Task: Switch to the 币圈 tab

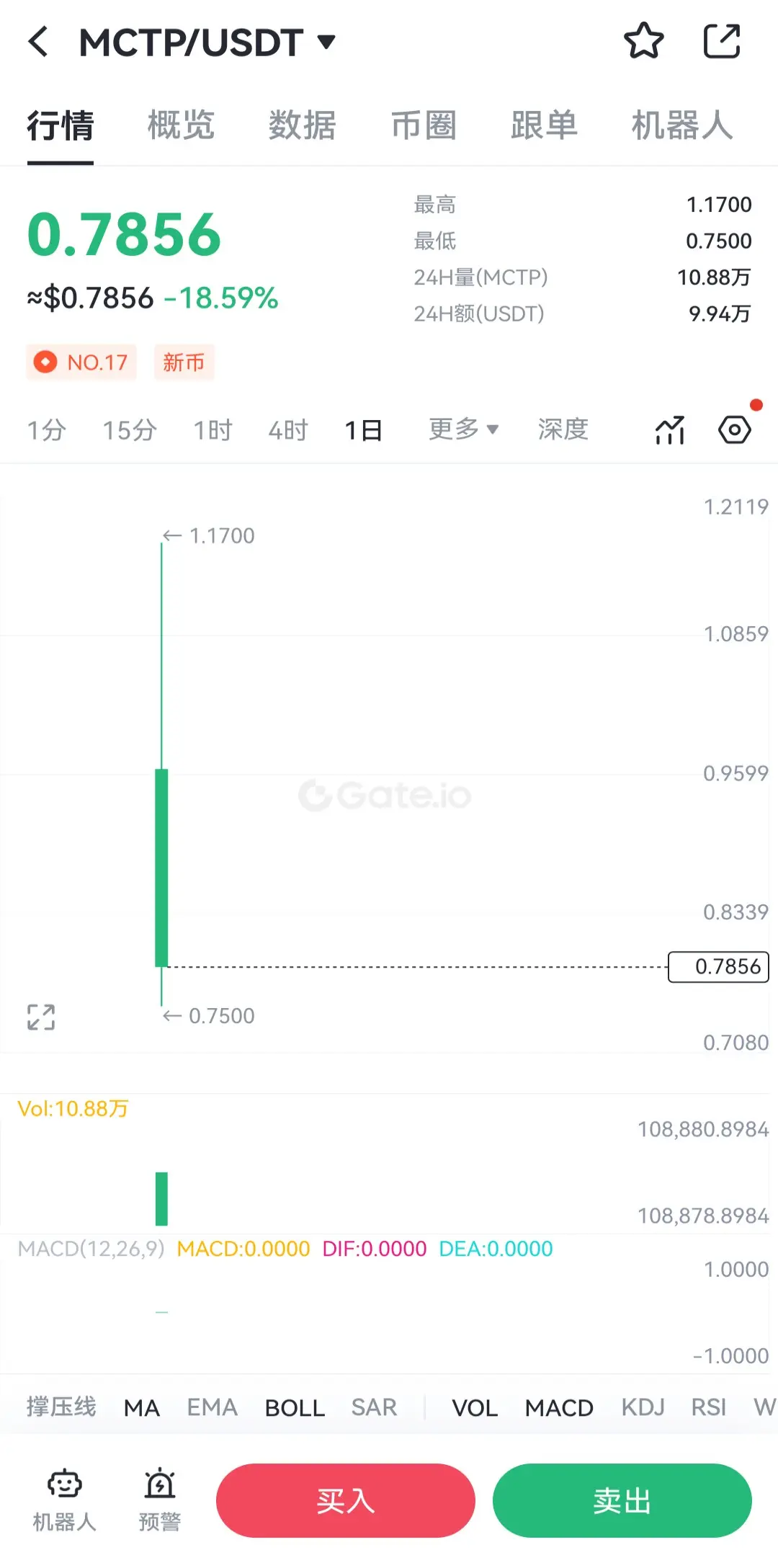Action: [x=424, y=125]
